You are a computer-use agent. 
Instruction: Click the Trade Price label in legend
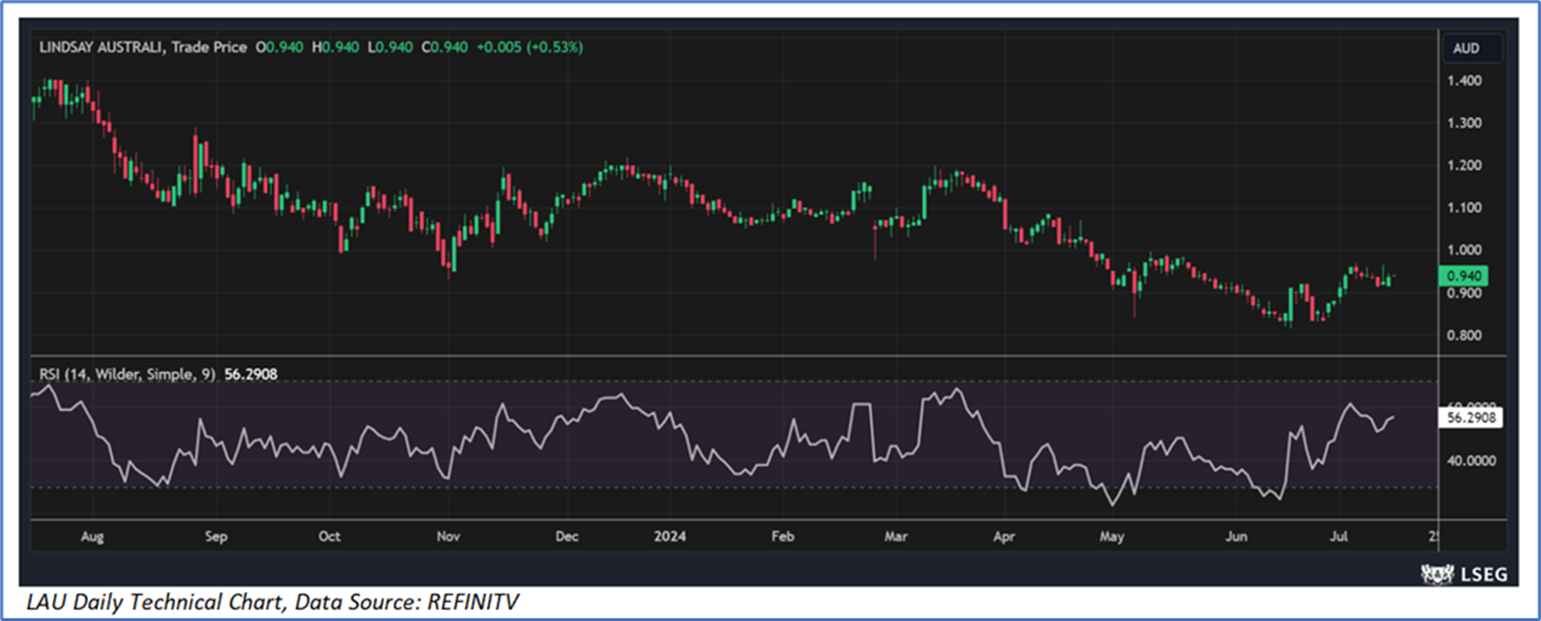(x=211, y=47)
